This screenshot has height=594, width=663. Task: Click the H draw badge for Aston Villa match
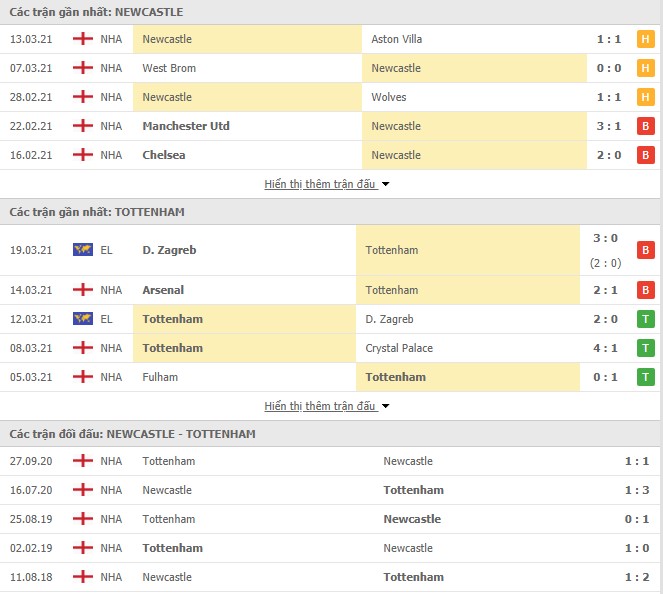click(x=645, y=39)
